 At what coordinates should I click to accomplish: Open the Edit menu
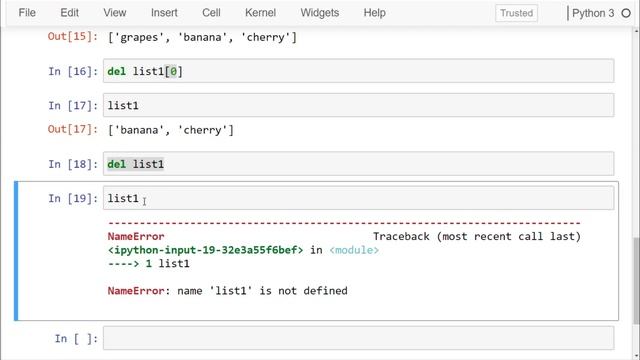pyautogui.click(x=69, y=13)
